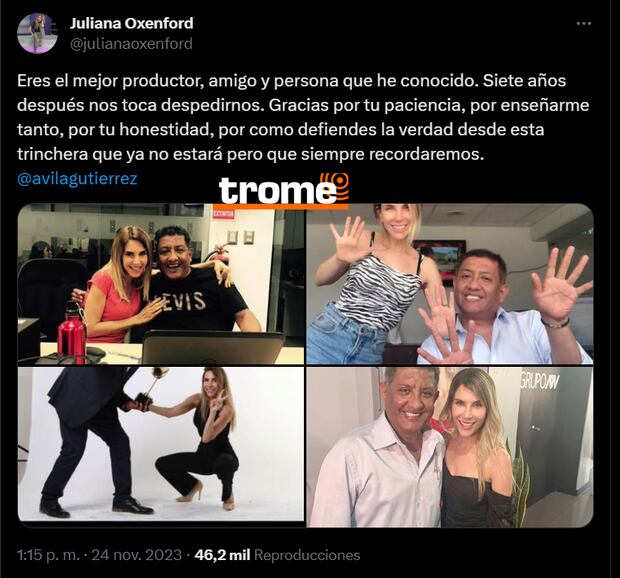Open the Grupo ATV hallway photo
The image size is (620, 578).
coord(450,447)
